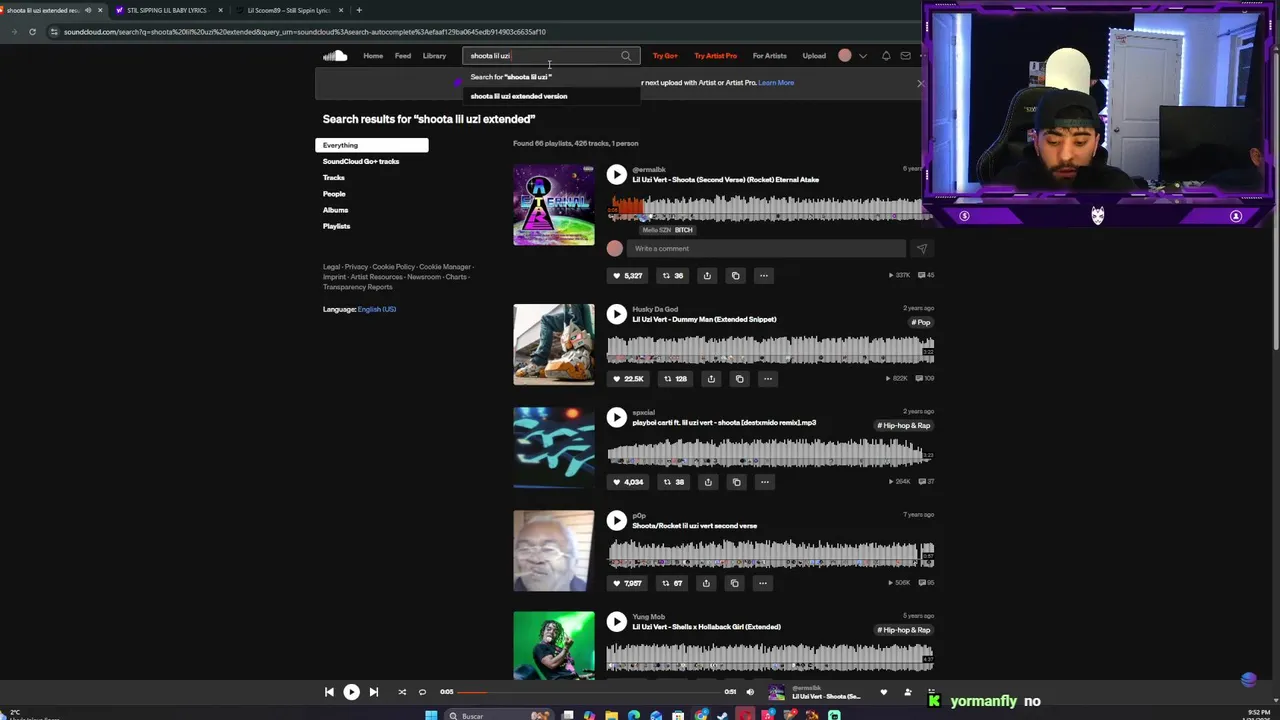Open more options for destxmido remix
The height and width of the screenshot is (720, 1280).
[764, 482]
